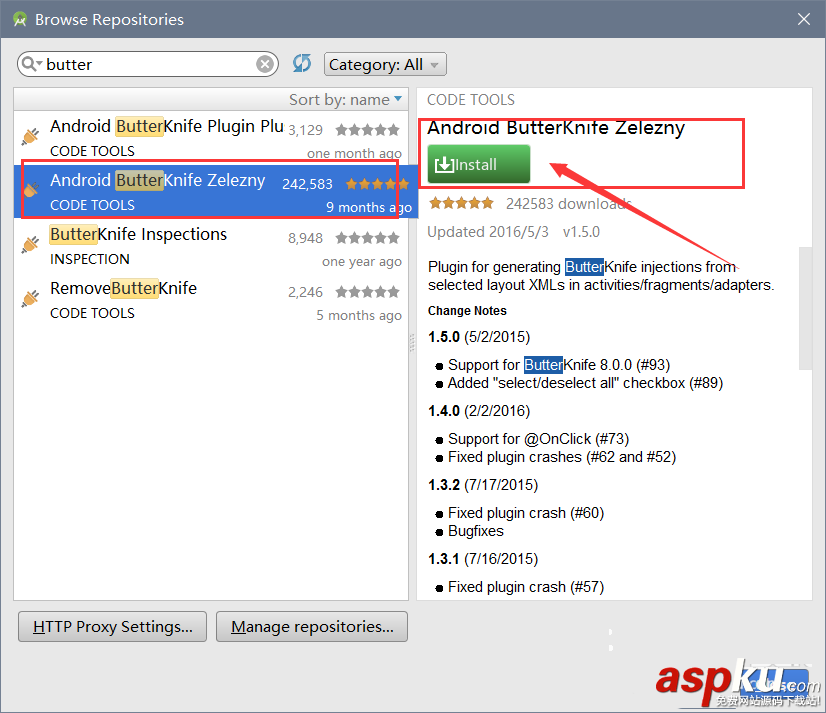The image size is (826, 713).
Task: Click version v1.5.0 label
Action: (x=581, y=232)
